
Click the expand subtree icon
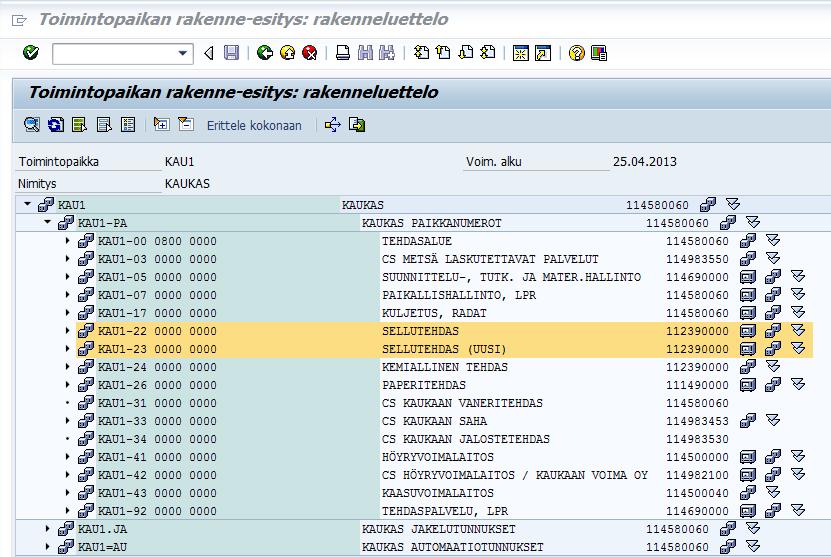click(162, 125)
